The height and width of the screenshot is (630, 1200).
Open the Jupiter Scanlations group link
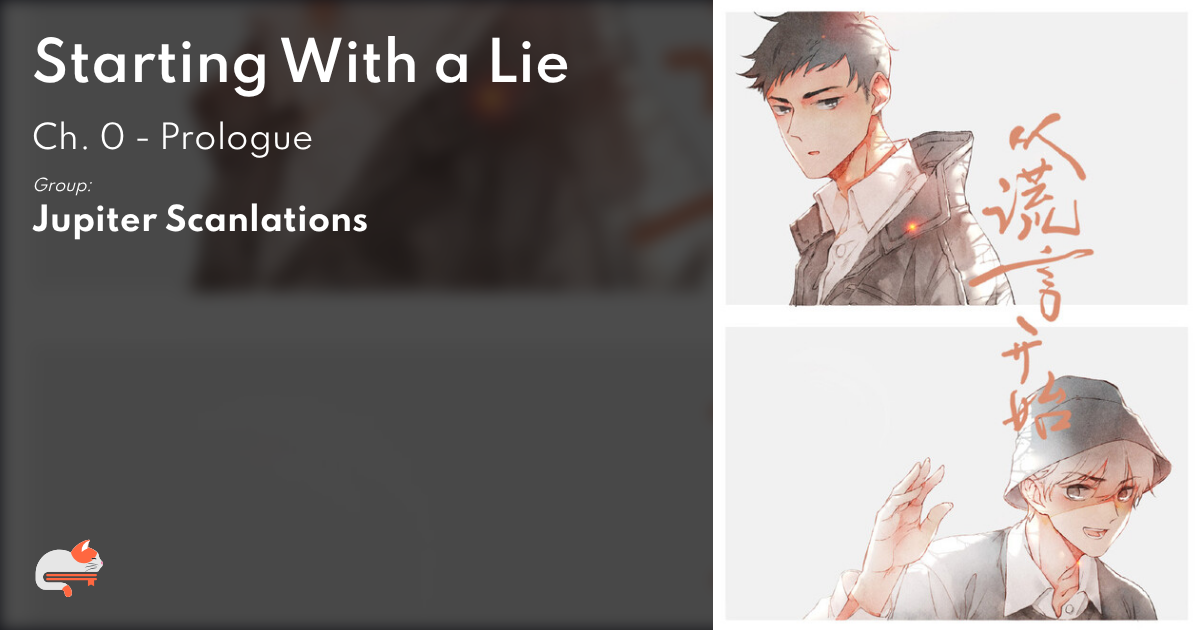(x=200, y=219)
